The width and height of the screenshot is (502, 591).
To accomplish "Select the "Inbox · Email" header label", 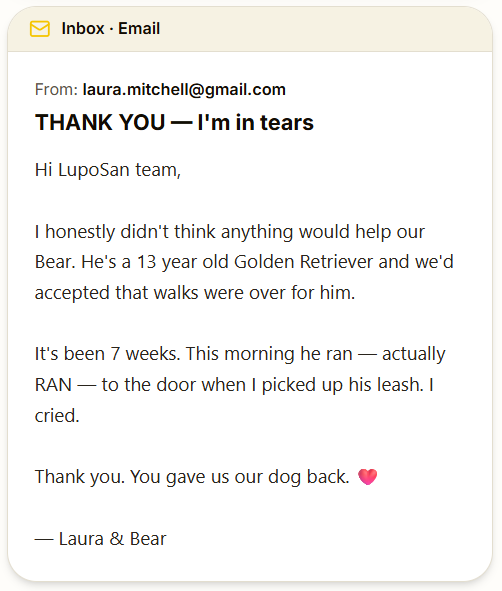I will coord(110,29).
